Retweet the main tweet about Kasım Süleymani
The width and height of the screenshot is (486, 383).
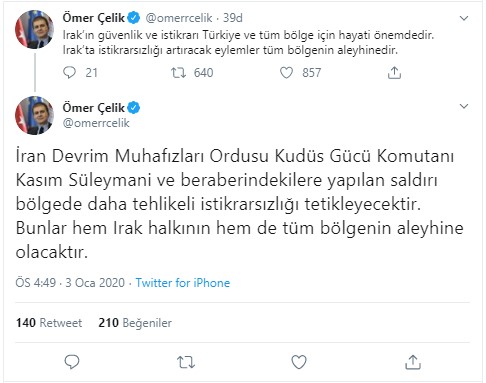tap(186, 362)
